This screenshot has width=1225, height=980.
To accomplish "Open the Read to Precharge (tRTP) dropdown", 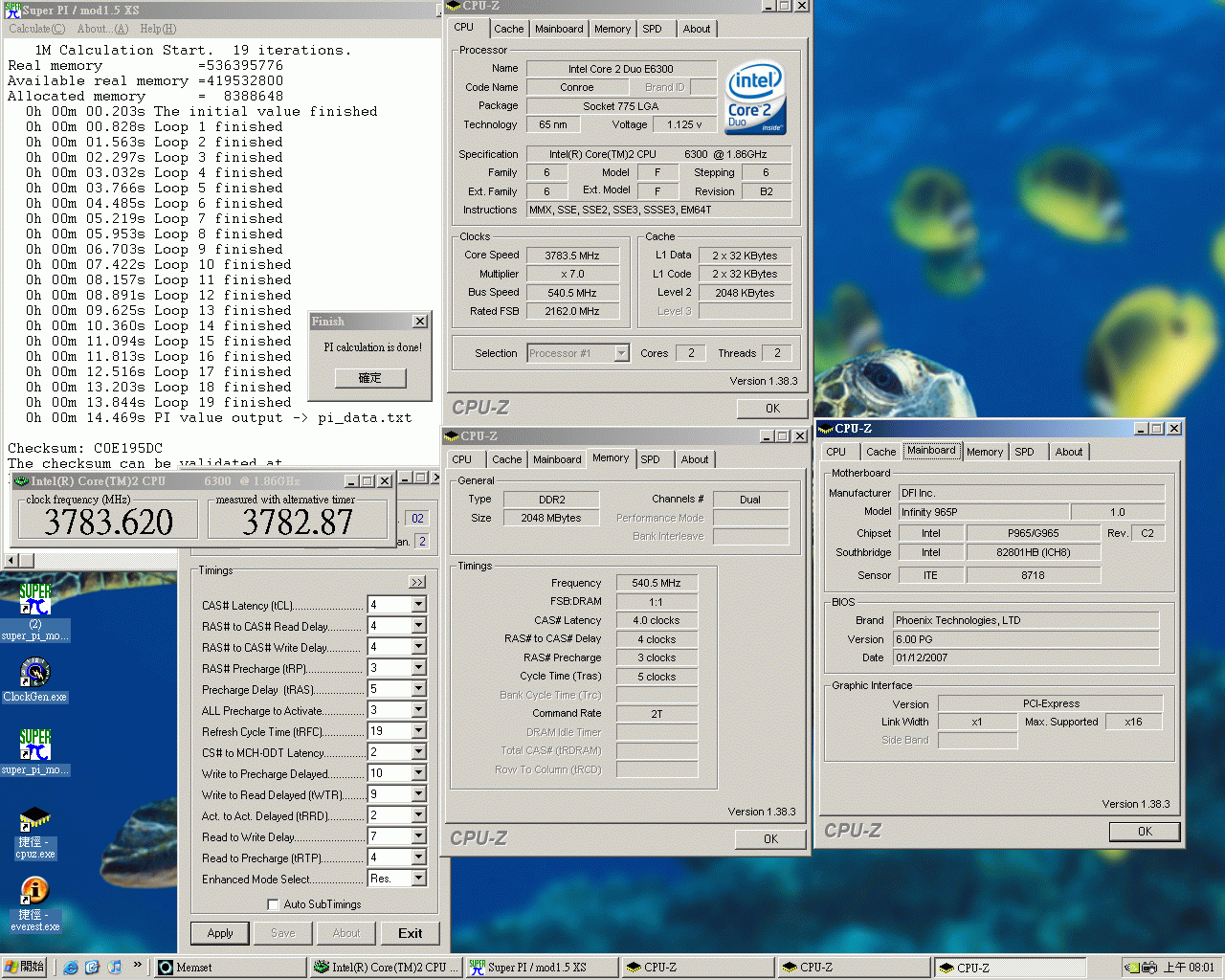I will coord(418,857).
